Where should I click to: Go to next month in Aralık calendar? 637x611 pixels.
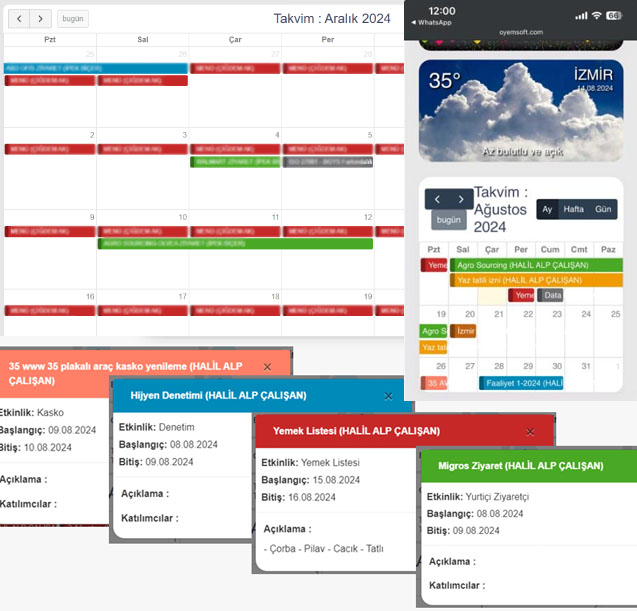40,18
